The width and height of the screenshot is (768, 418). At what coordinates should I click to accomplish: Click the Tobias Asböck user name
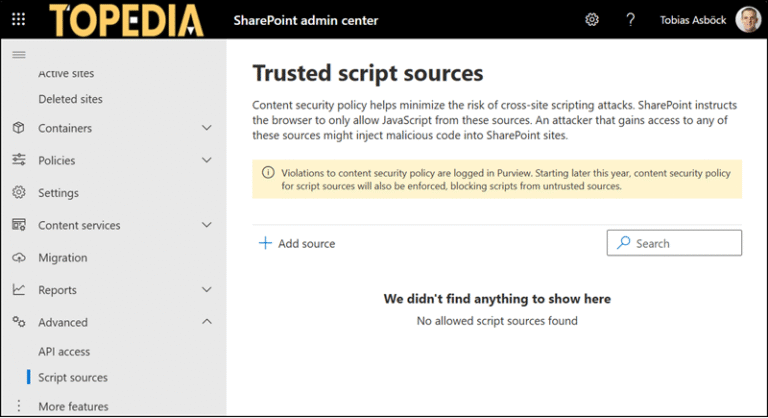[x=693, y=20]
